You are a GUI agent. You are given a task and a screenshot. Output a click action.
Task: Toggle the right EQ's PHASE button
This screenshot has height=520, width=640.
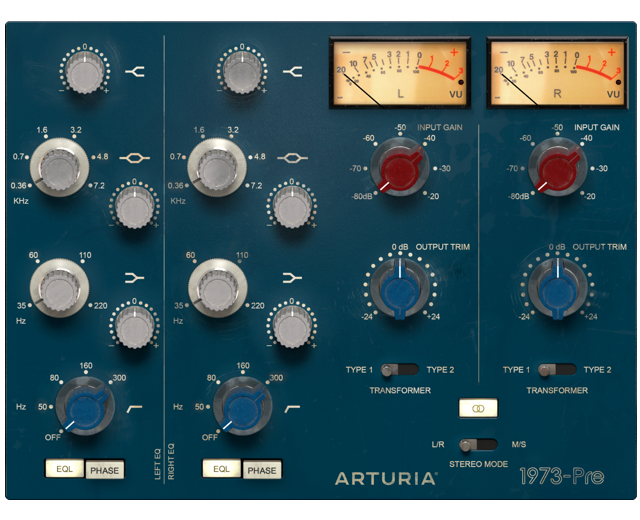tap(262, 470)
